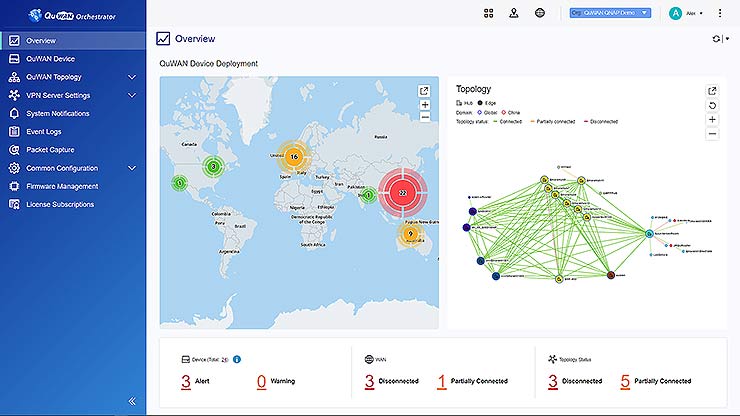Zoom out of the Topology diagram
Screen dimensions: 740x416
pyautogui.click(x=712, y=133)
